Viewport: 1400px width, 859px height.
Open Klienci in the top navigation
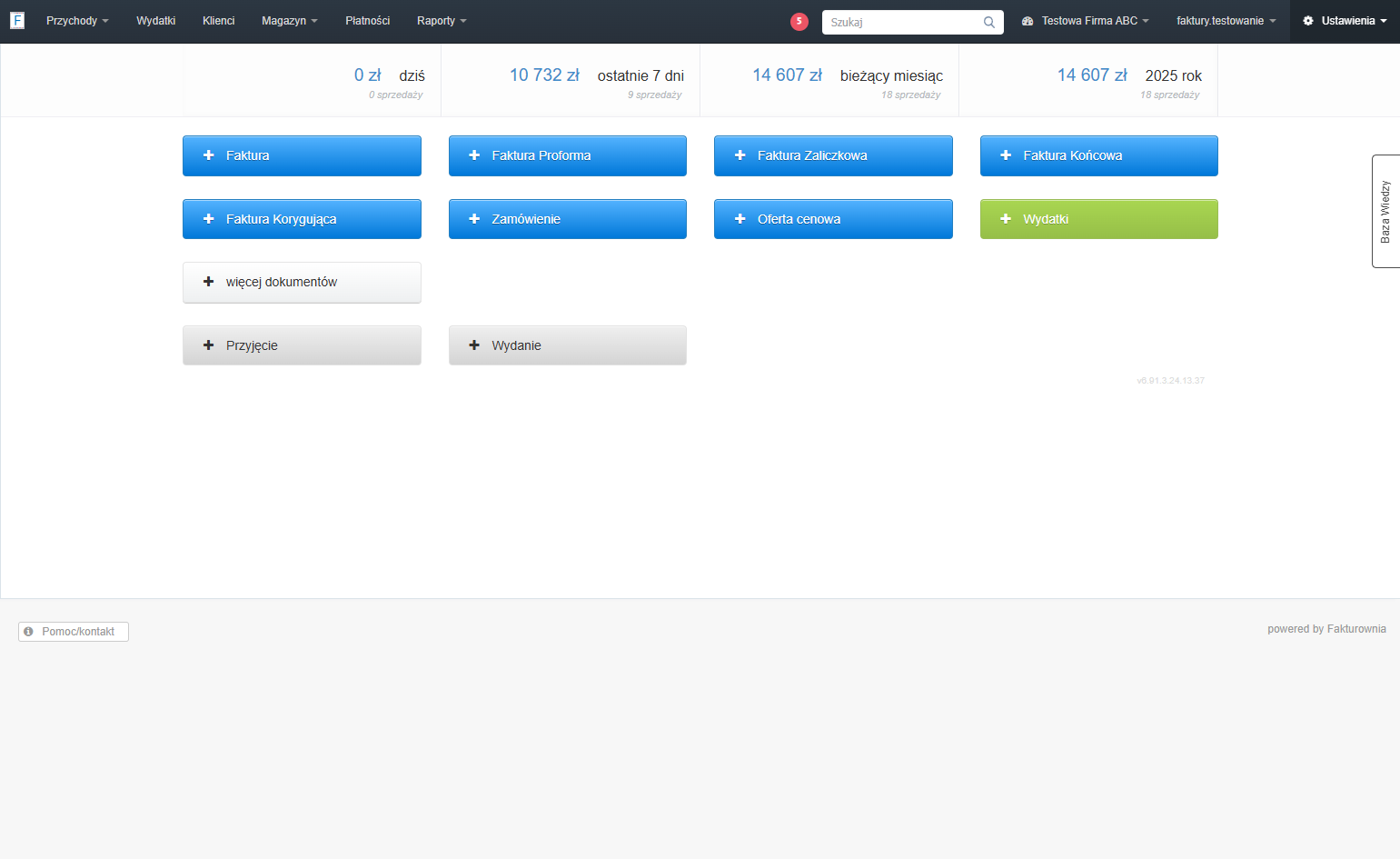[219, 21]
